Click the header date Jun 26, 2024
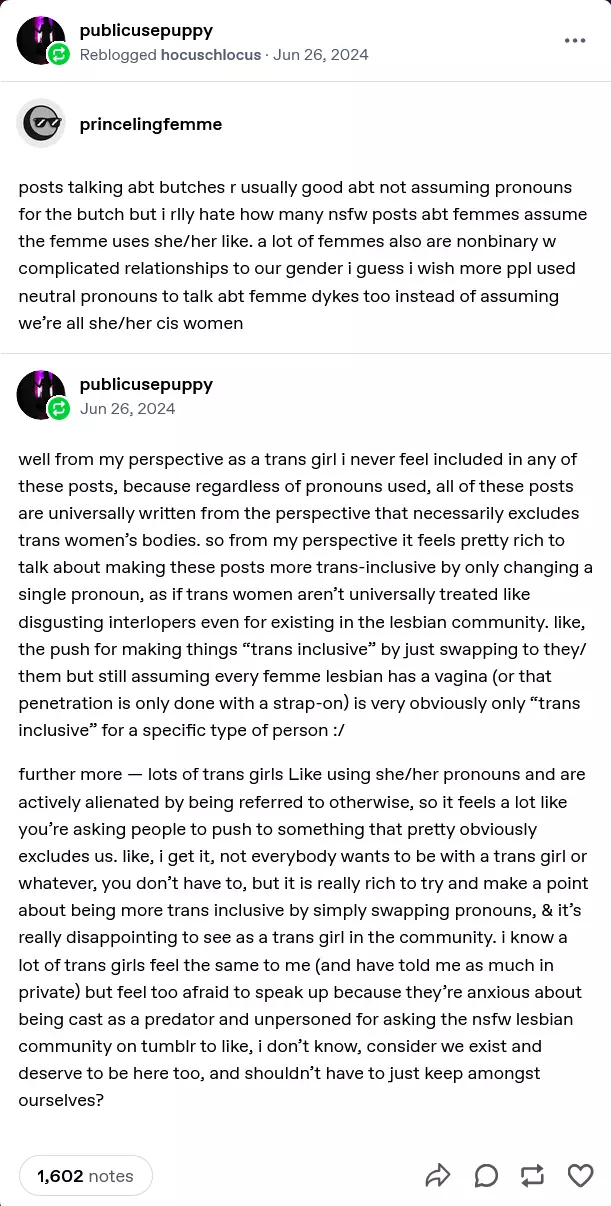Image resolution: width=611 pixels, height=1206 pixels. [x=320, y=55]
